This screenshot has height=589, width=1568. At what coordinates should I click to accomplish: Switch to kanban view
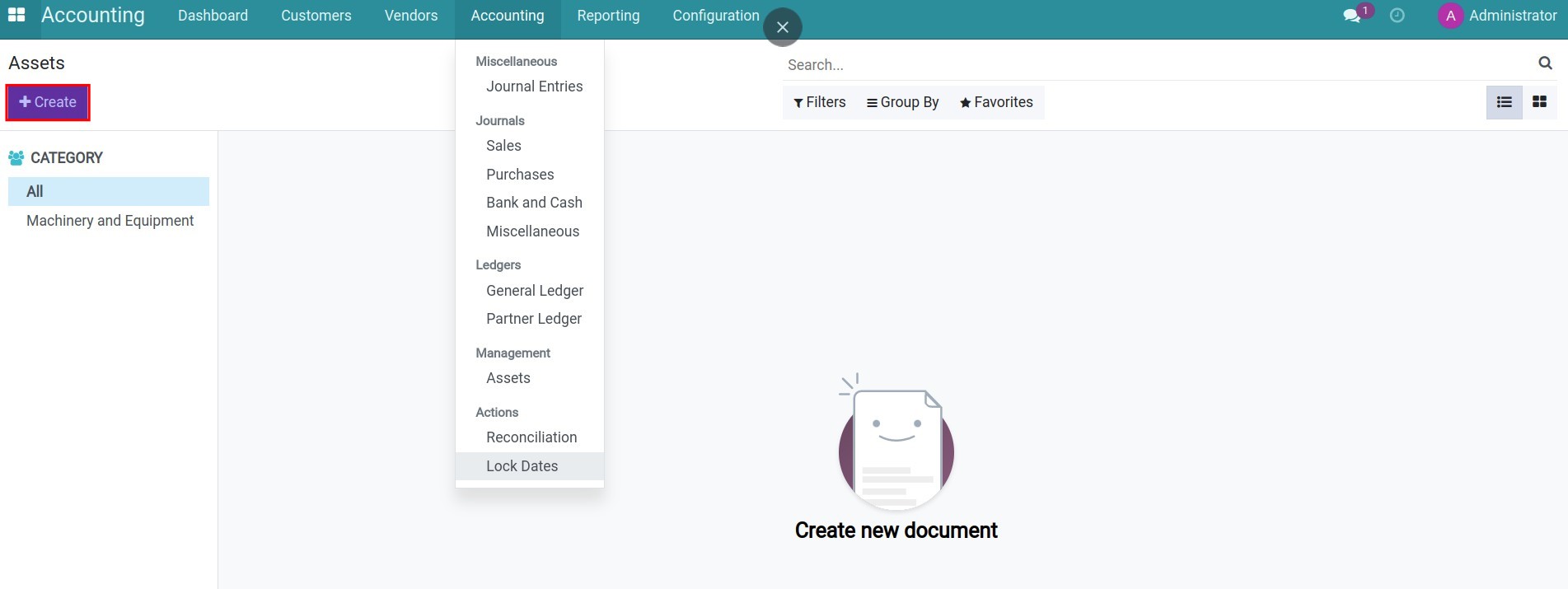(x=1539, y=102)
